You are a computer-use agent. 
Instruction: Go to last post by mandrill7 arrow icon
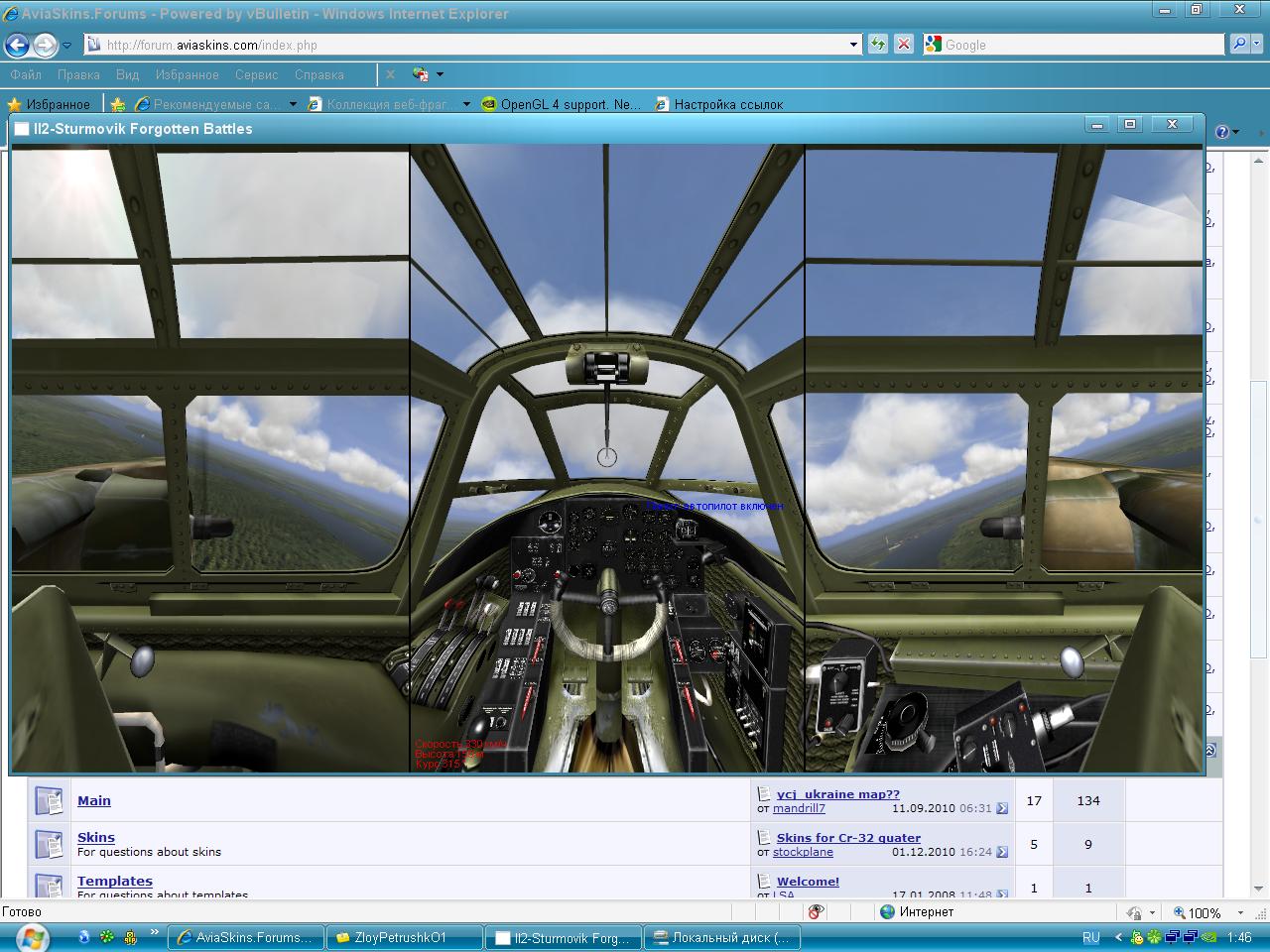click(x=1002, y=808)
